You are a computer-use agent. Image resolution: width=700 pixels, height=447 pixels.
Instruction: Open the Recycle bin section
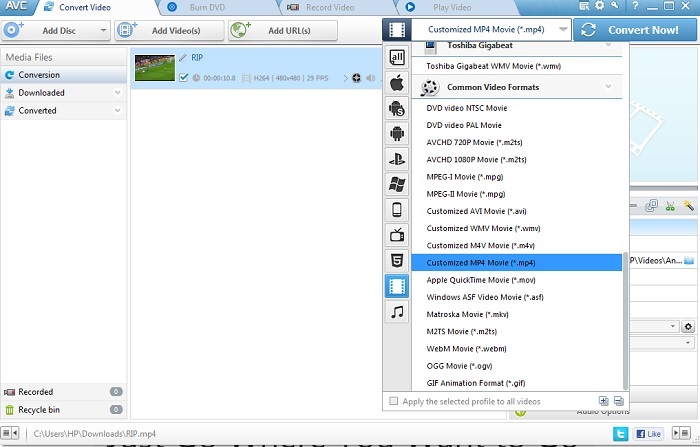pos(64,409)
